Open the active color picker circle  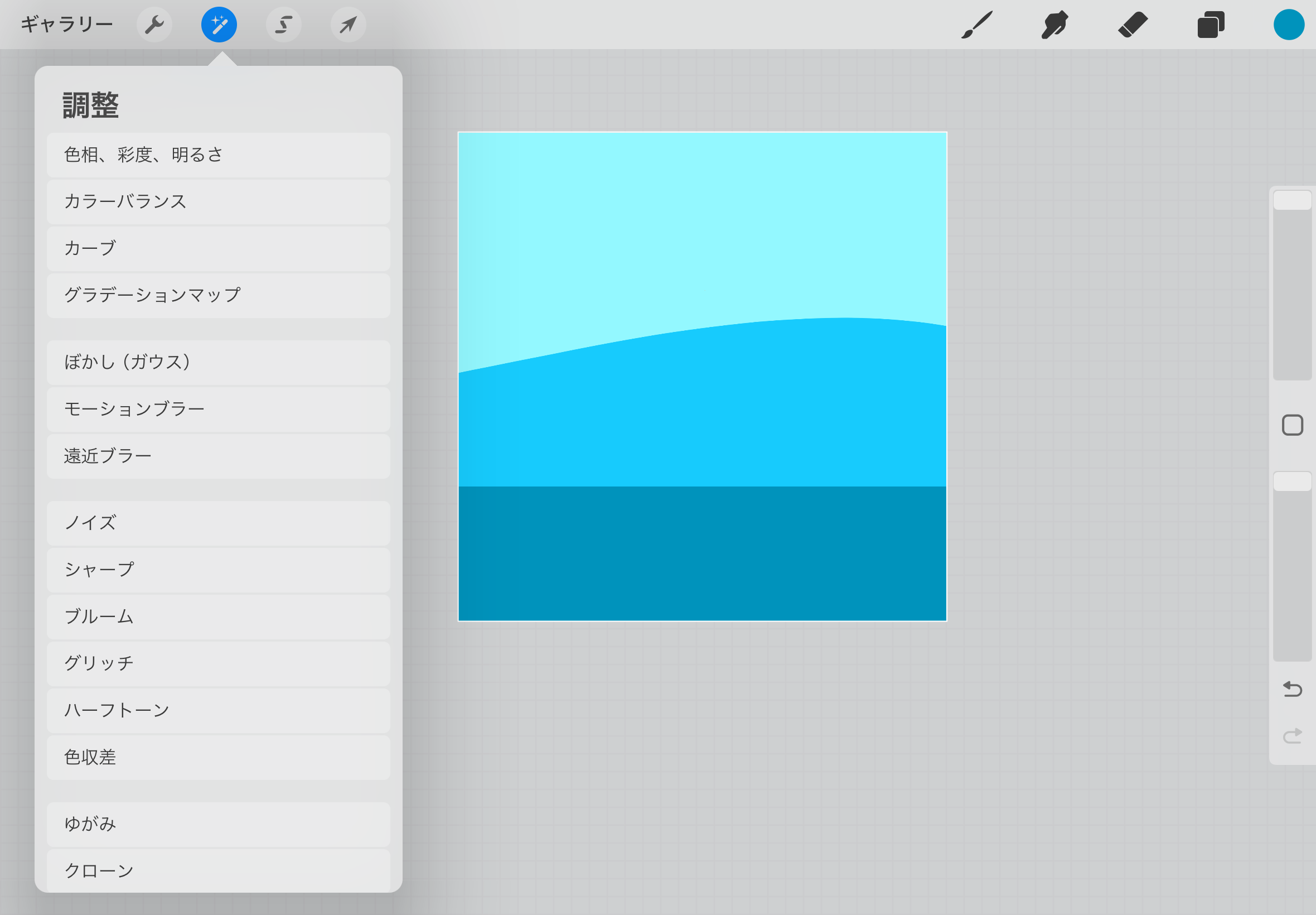pyautogui.click(x=1289, y=25)
